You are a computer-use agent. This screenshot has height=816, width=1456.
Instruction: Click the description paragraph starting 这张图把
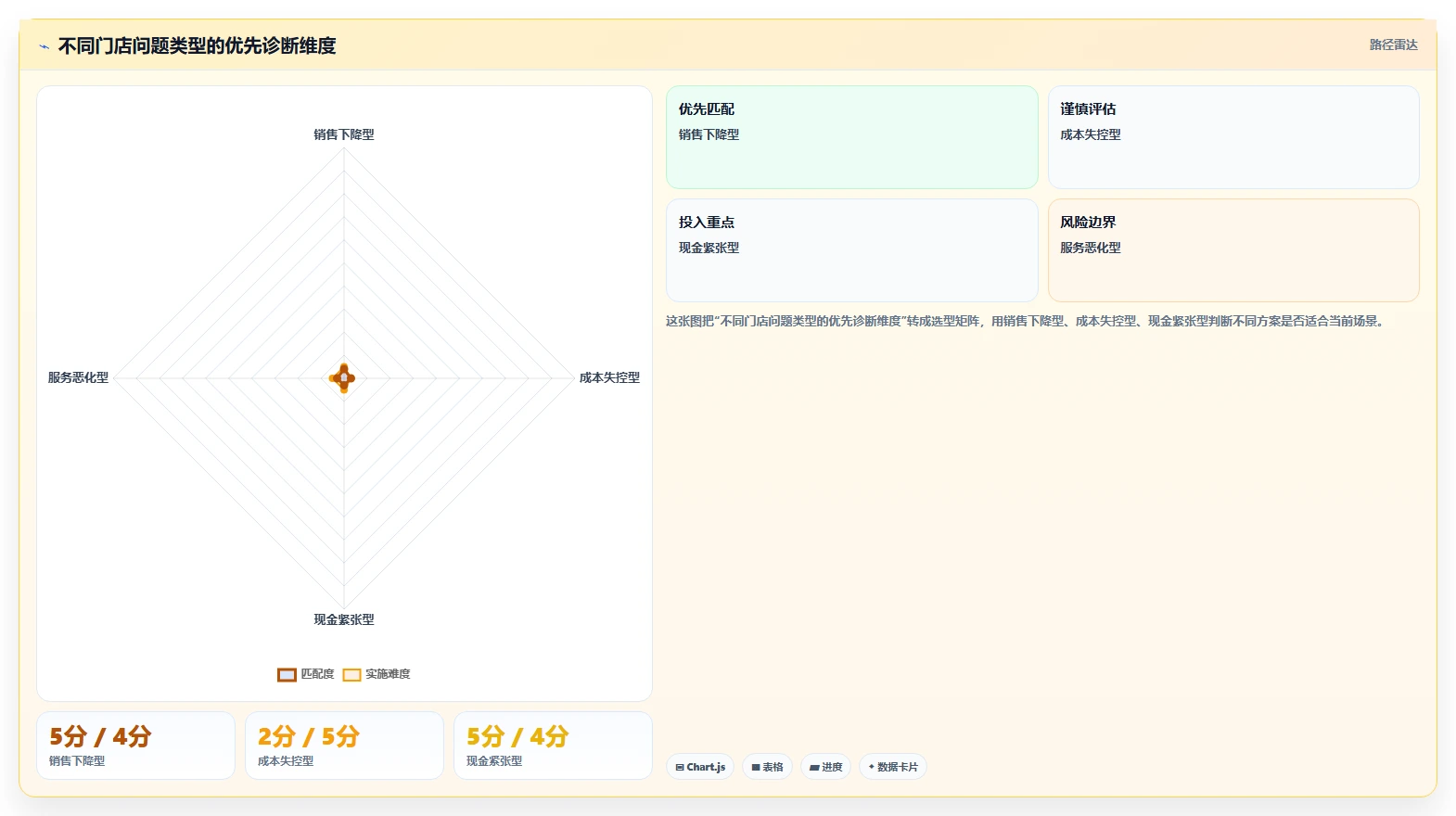pyautogui.click(x=1026, y=321)
